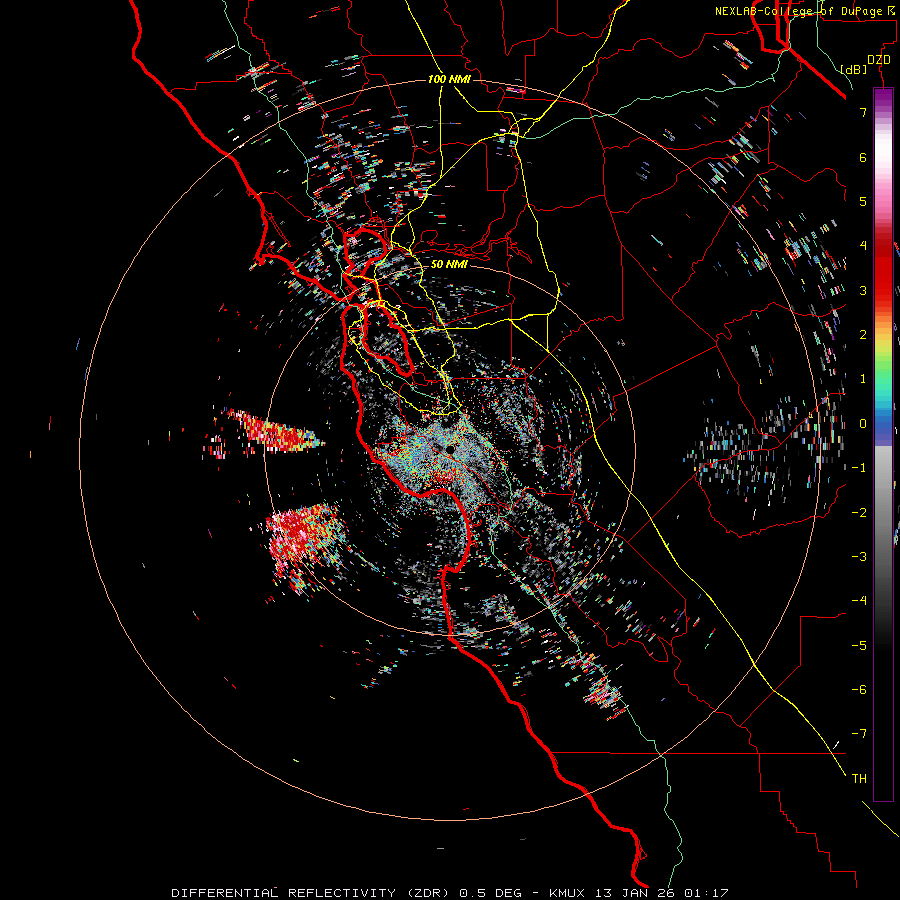This screenshot has width=900, height=900.
Task: Click the 5 value on the scale
Action: 863,201
